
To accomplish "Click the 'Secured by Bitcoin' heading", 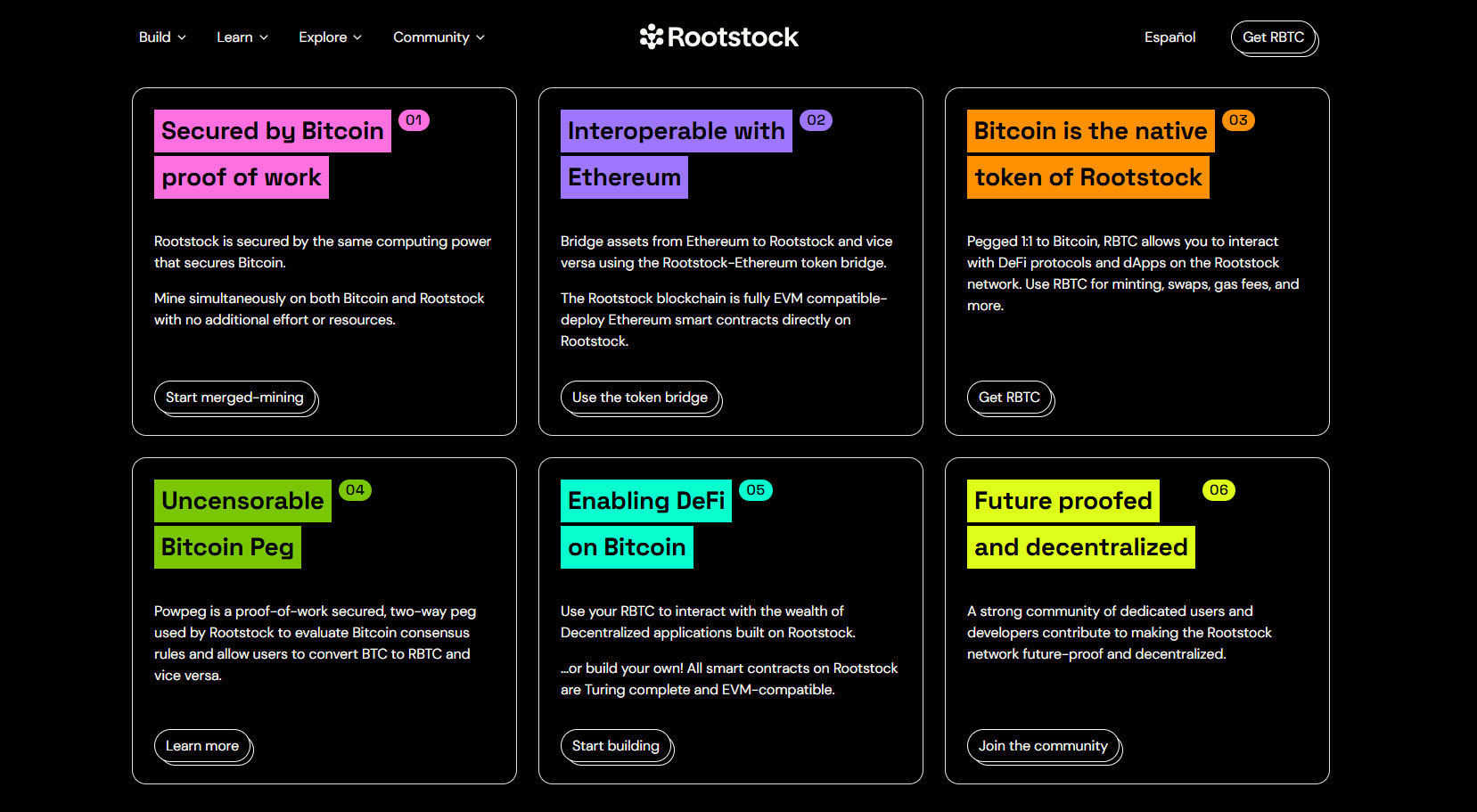I will pos(273,131).
